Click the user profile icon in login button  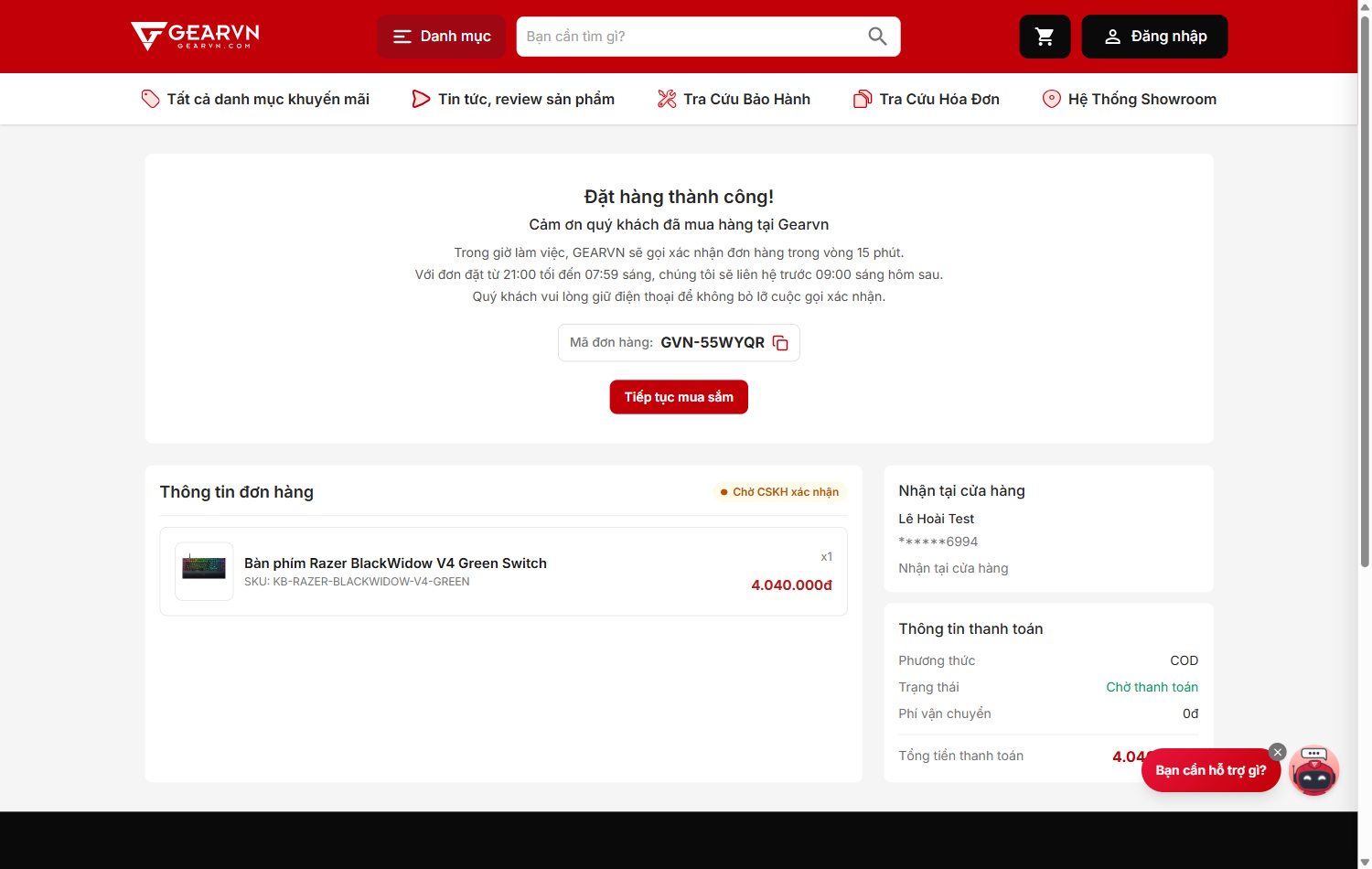(x=1112, y=37)
